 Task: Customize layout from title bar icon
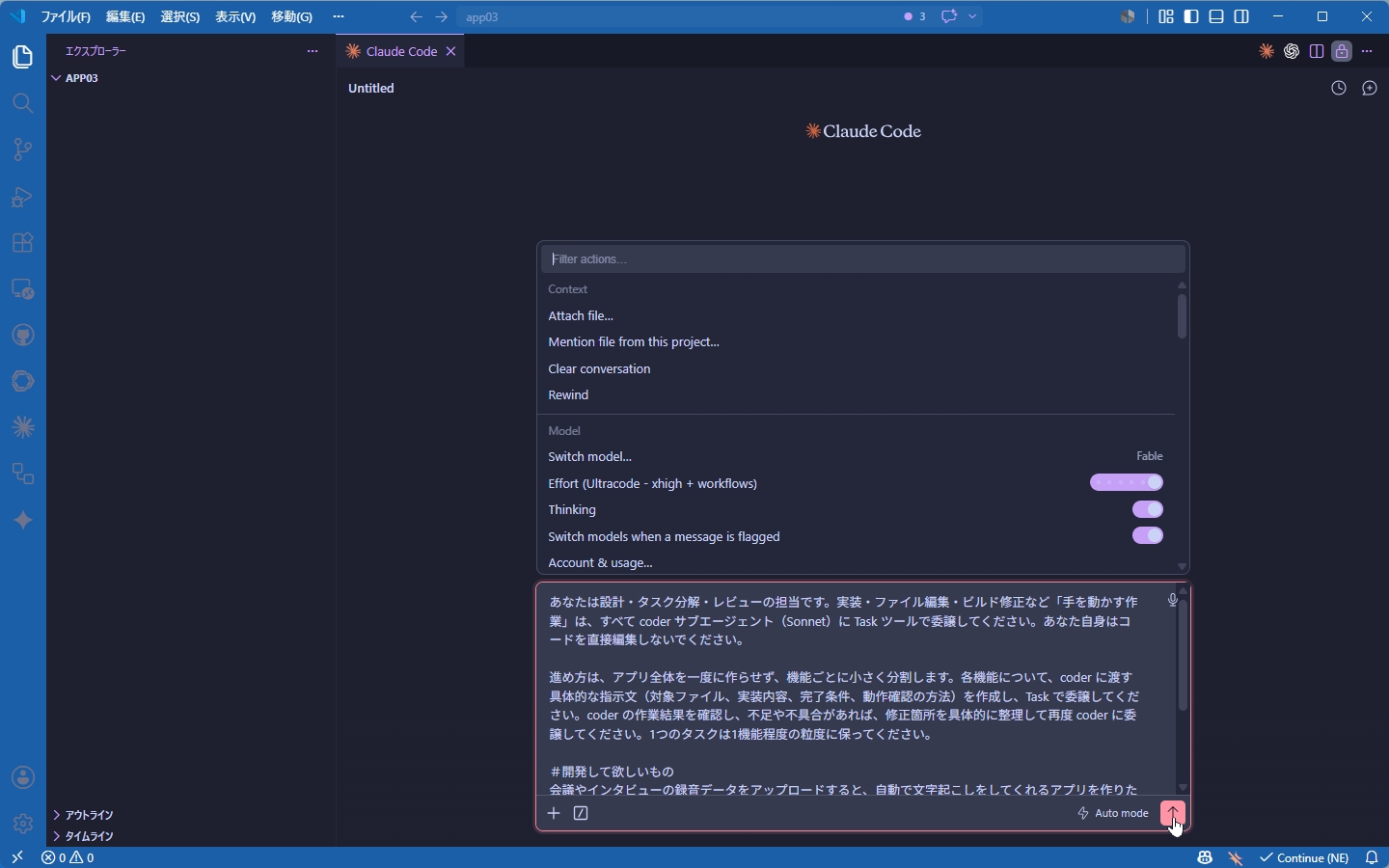pos(1166,16)
